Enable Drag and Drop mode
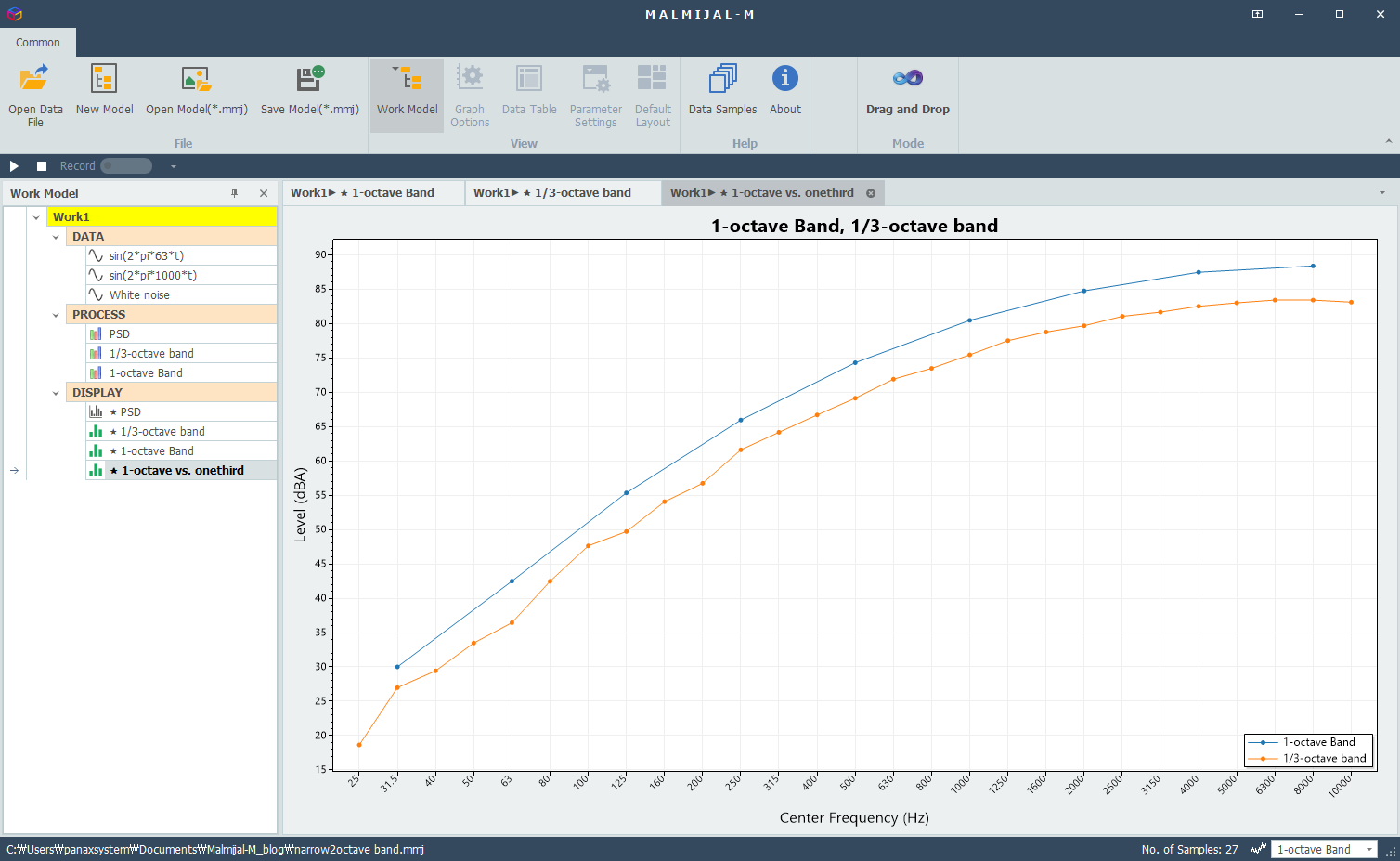This screenshot has width=1400, height=861. click(907, 93)
